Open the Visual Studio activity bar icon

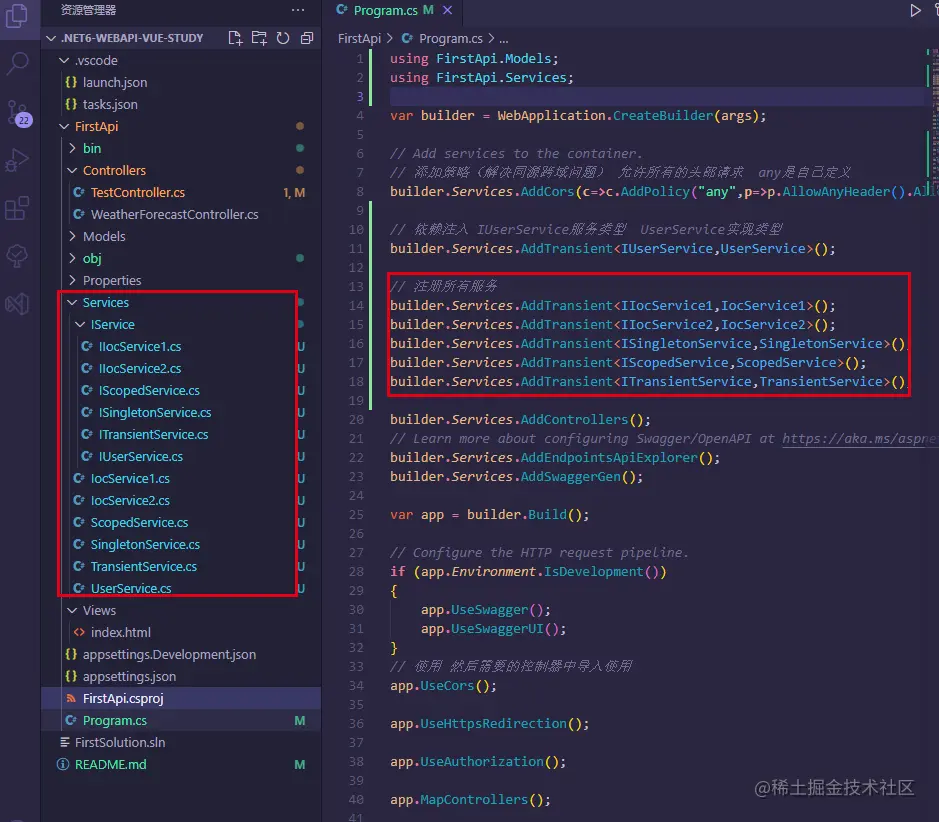tap(17, 304)
